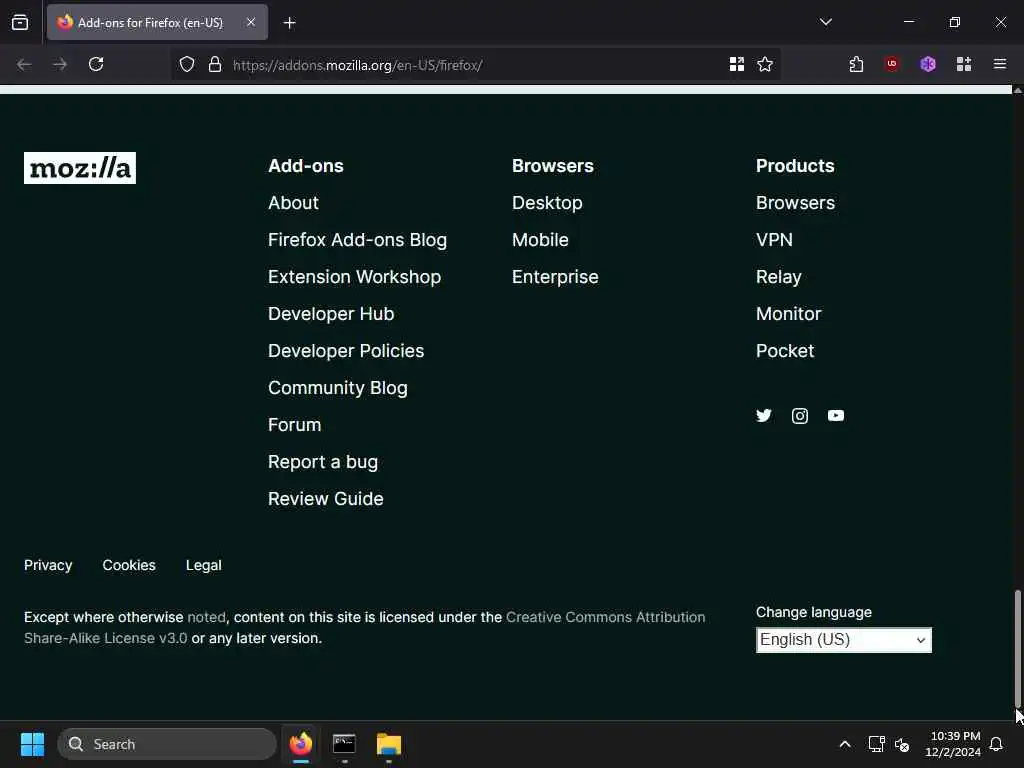Open Mozilla VPN link
This screenshot has width=1024, height=768.
[774, 240]
